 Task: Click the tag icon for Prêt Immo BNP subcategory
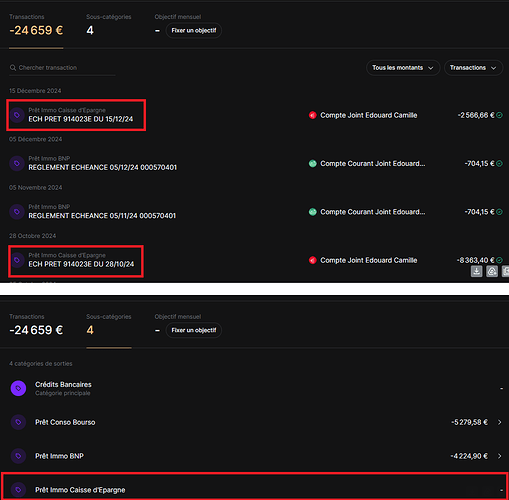click(x=18, y=456)
